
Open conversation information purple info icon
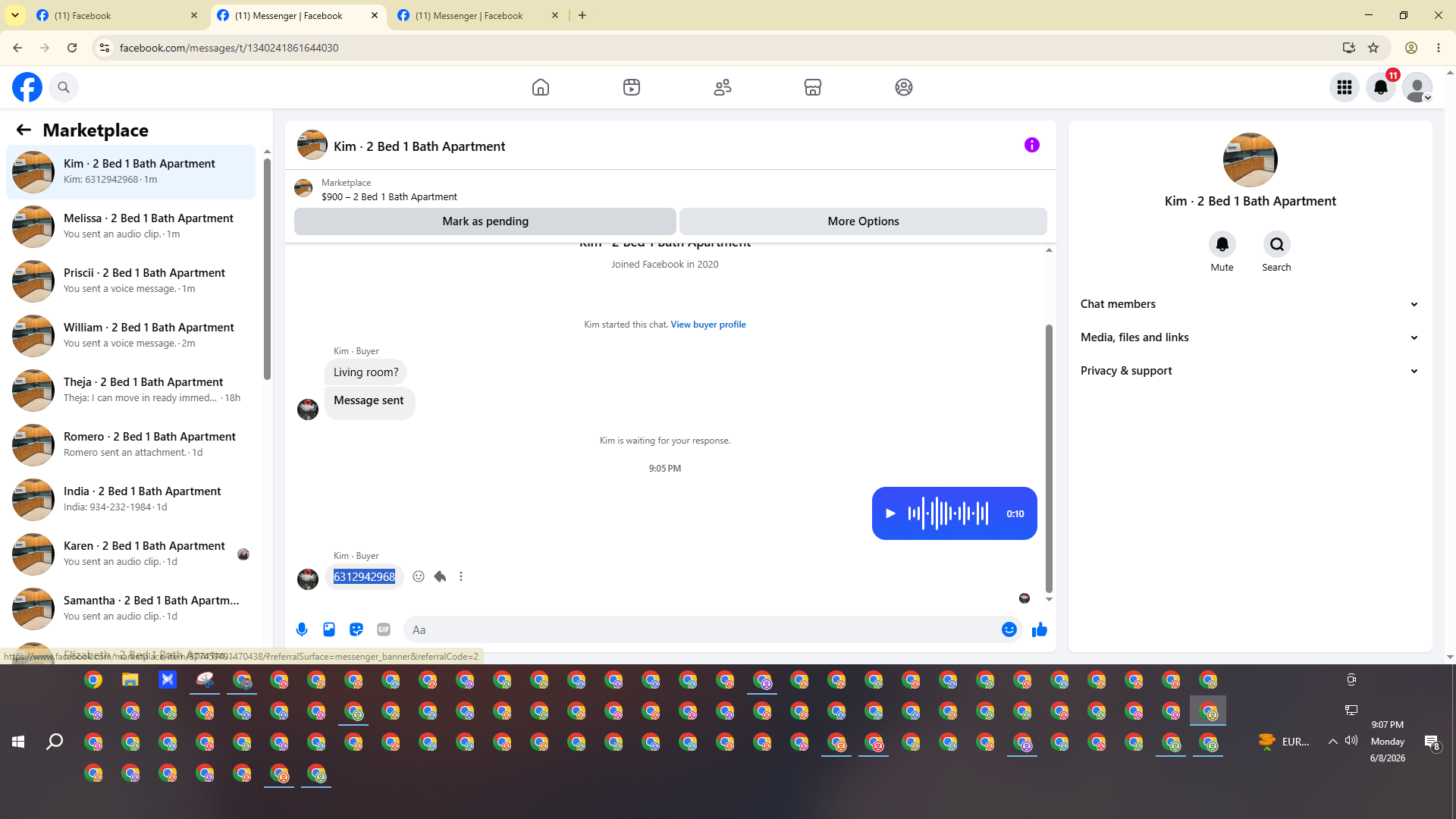coord(1032,145)
